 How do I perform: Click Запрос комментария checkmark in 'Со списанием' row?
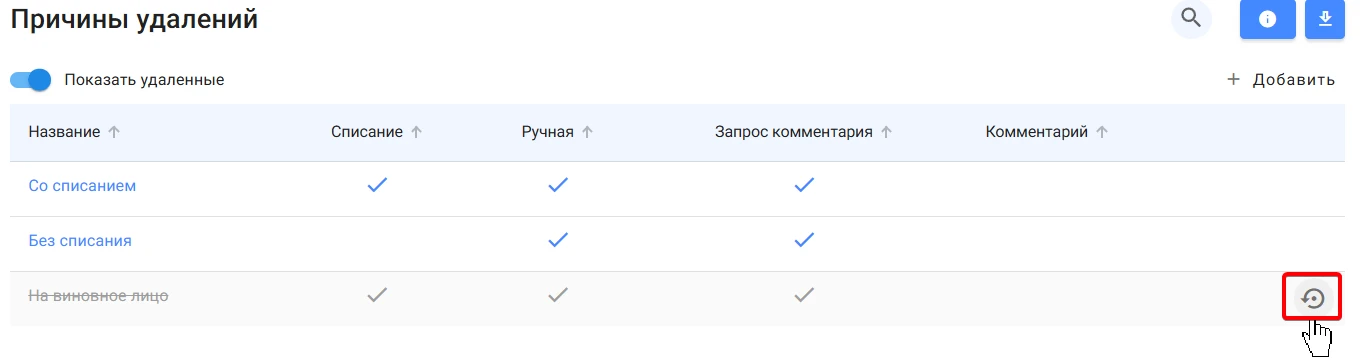(x=804, y=185)
